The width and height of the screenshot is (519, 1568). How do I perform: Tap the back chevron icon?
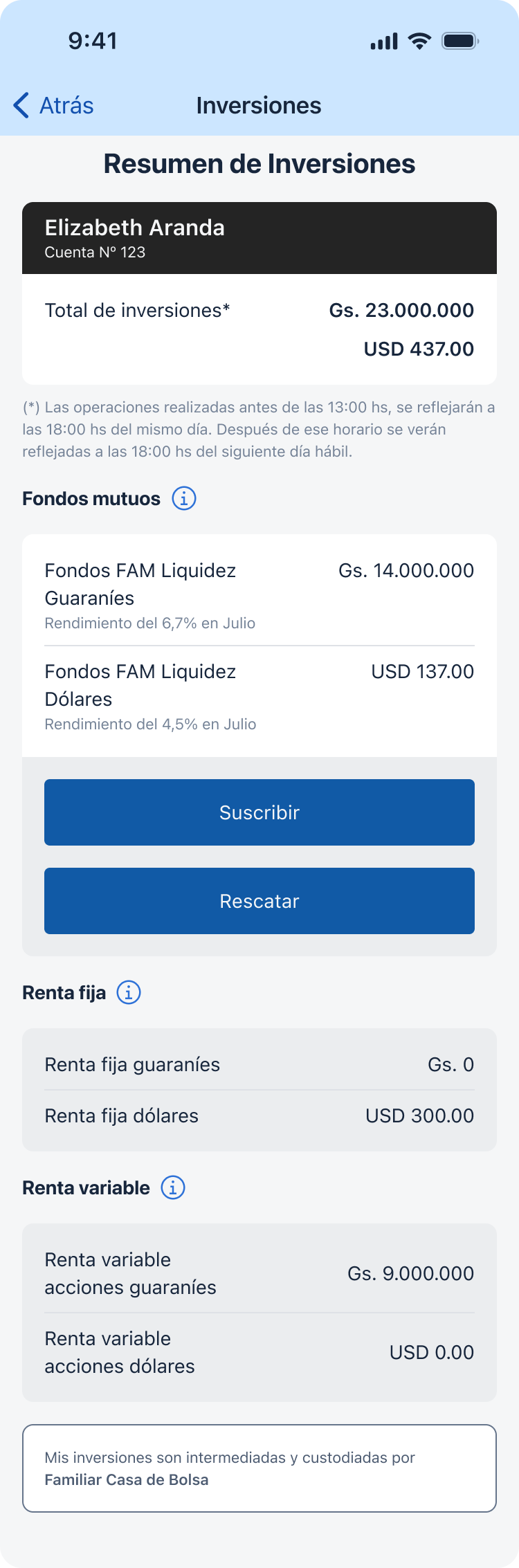(x=21, y=105)
